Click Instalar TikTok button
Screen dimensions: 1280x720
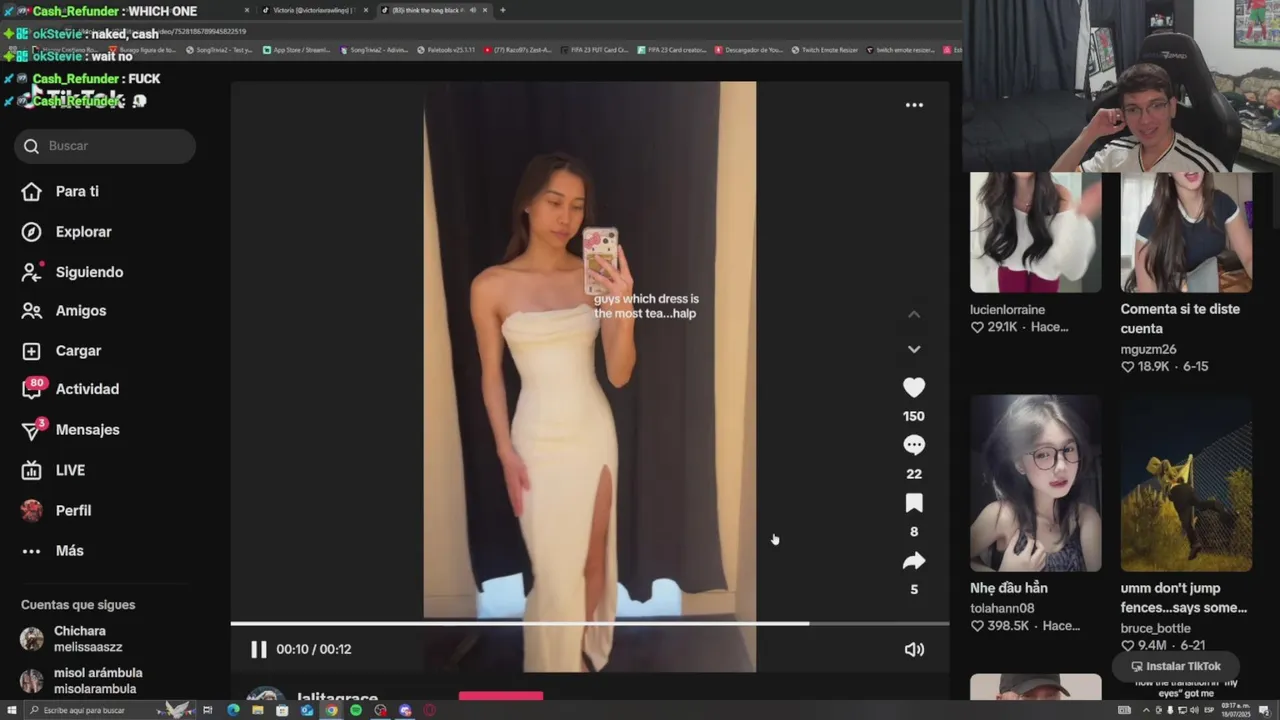1176,666
